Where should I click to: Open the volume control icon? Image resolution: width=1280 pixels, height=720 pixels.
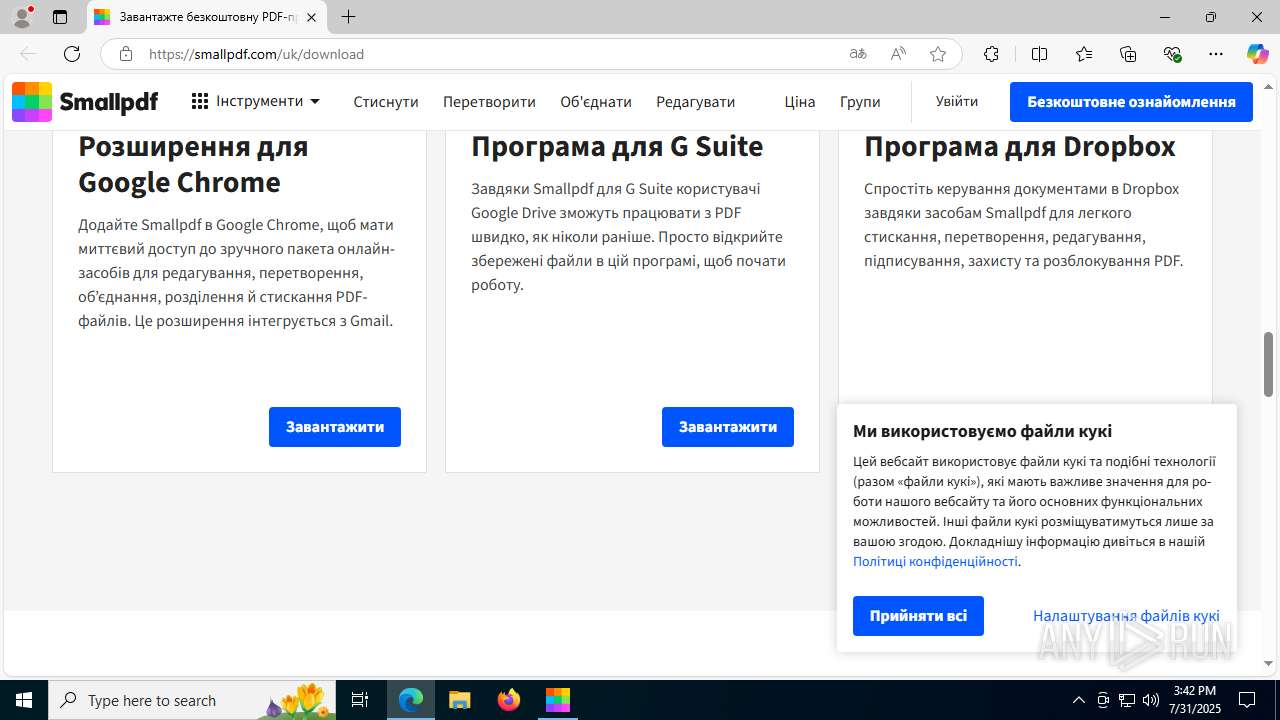coord(1150,700)
